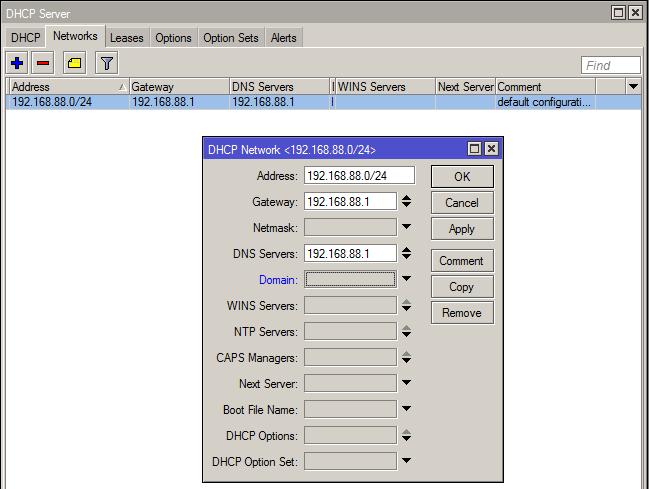Expand the CAPS Managers field arrows
Image resolution: width=649 pixels, height=489 pixels.
tap(406, 357)
